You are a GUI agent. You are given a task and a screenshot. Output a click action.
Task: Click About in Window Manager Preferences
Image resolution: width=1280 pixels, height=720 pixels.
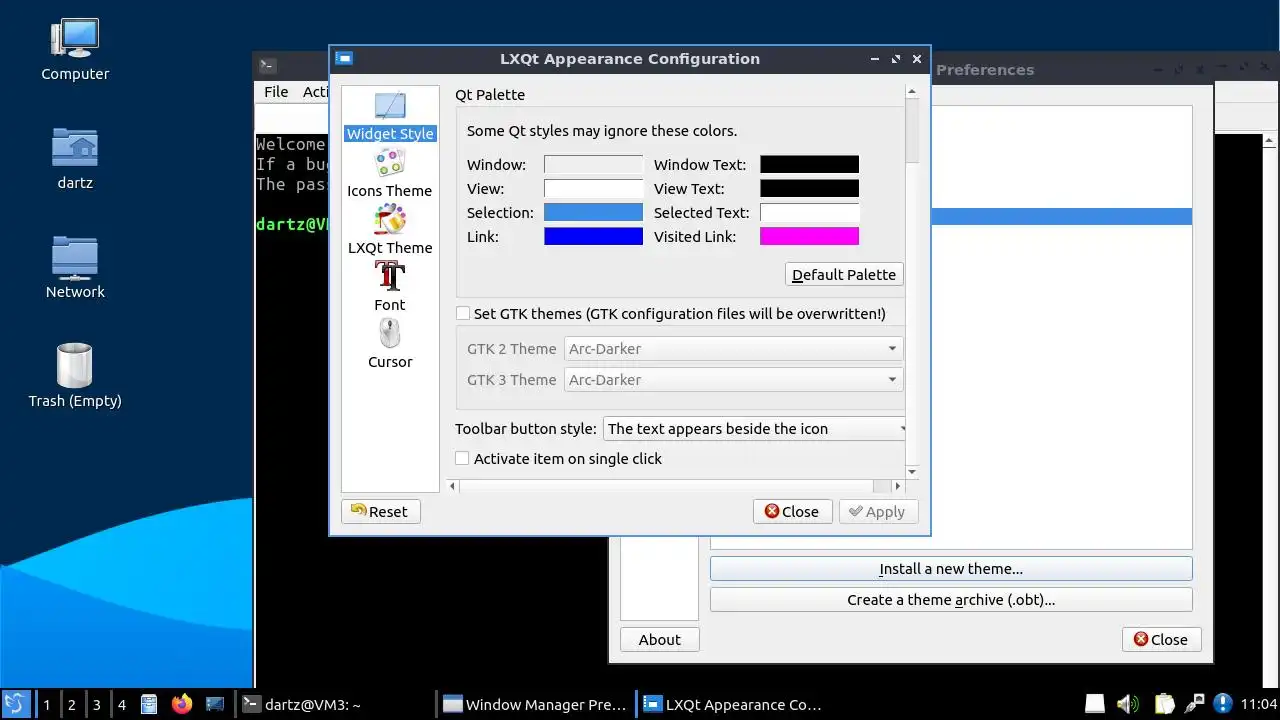click(x=660, y=640)
